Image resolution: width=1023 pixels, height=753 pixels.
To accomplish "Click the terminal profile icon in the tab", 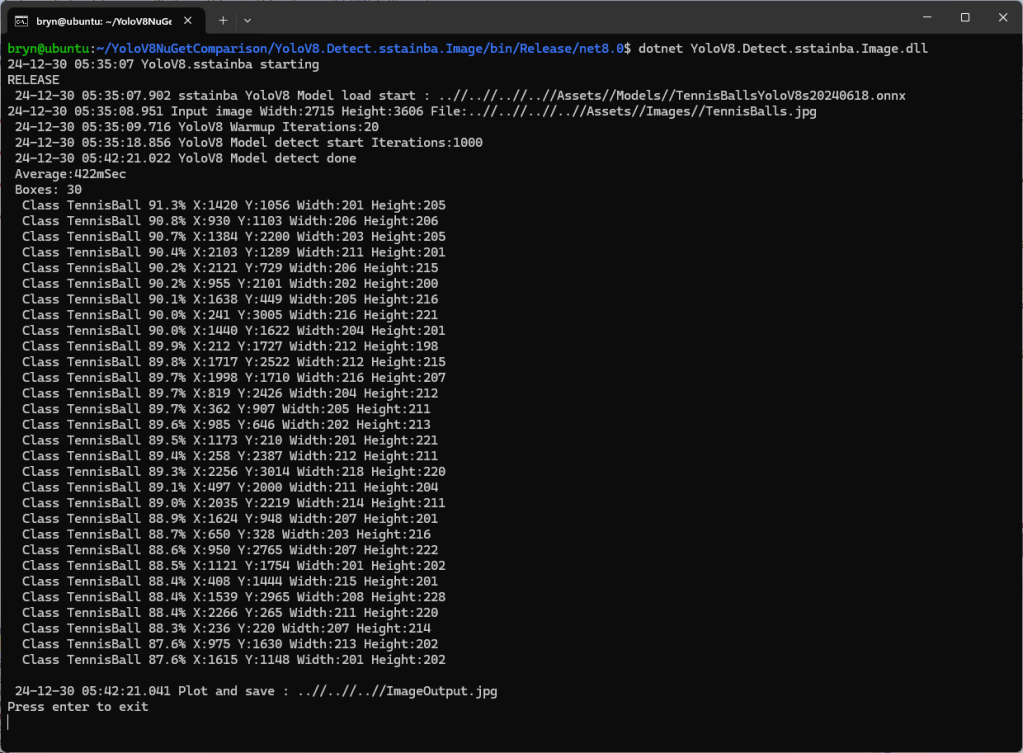I will (21, 19).
